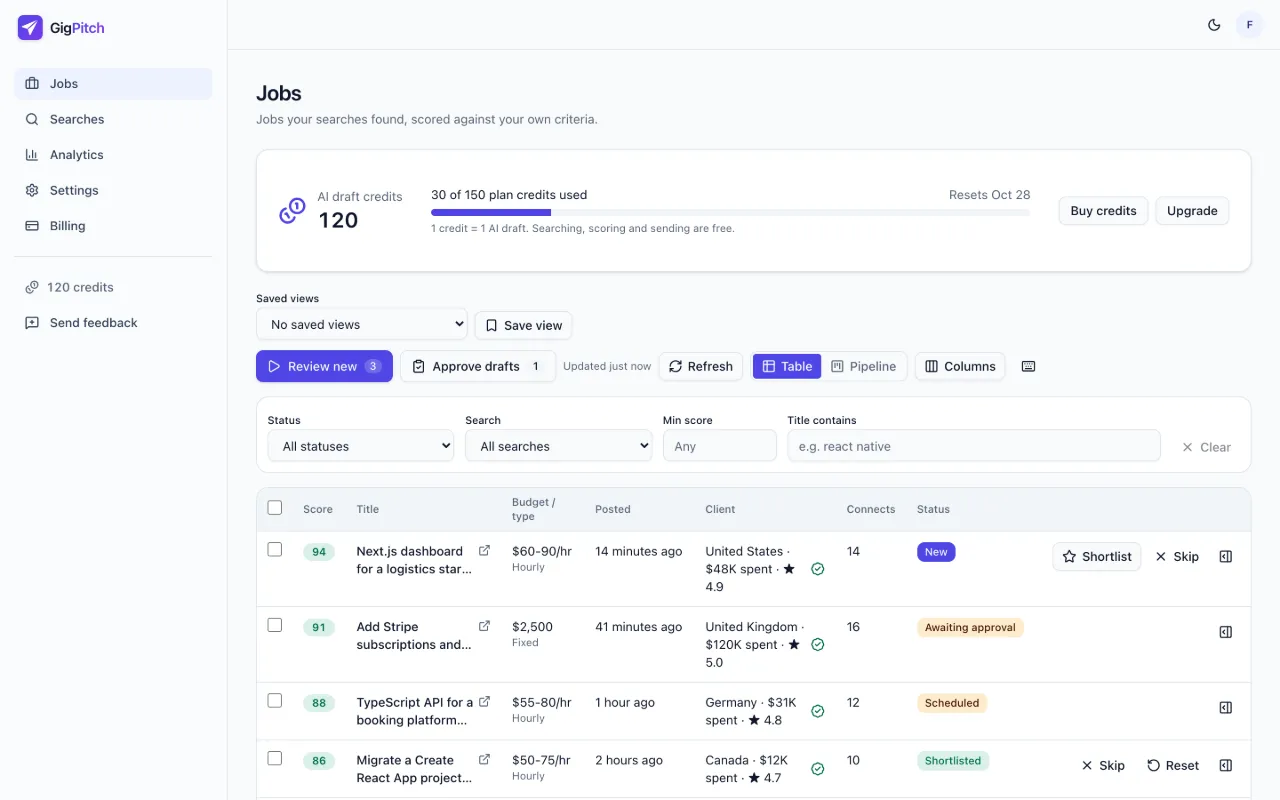Click the Title contains input field
Image resolution: width=1280 pixels, height=800 pixels.
[974, 446]
